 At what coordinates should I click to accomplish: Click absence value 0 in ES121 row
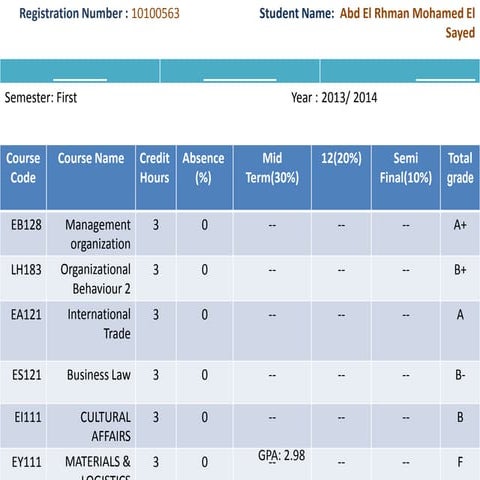pos(204,375)
